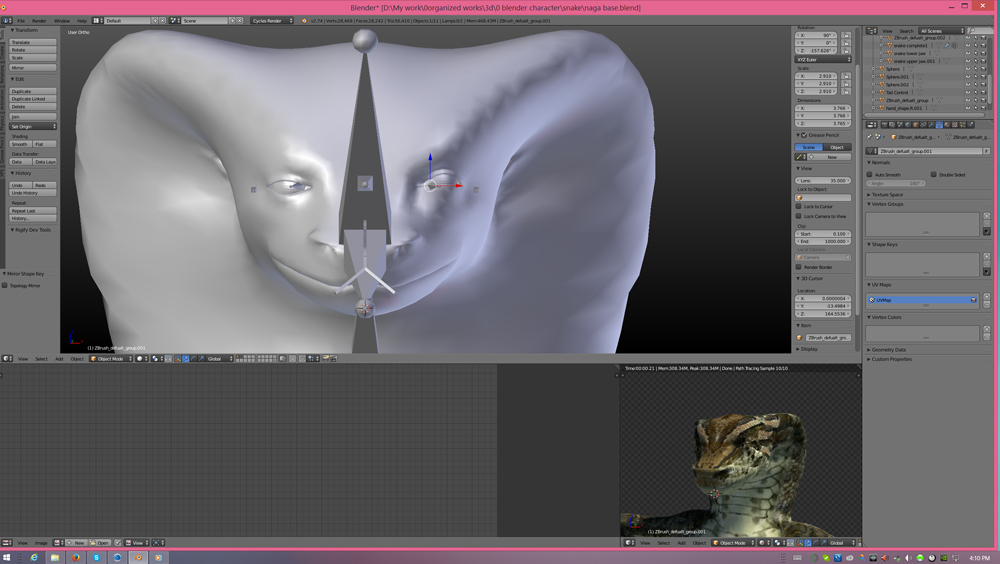The width and height of the screenshot is (1000, 564).
Task: Open the Cycles Render engine dropdown
Action: pyautogui.click(x=272, y=20)
